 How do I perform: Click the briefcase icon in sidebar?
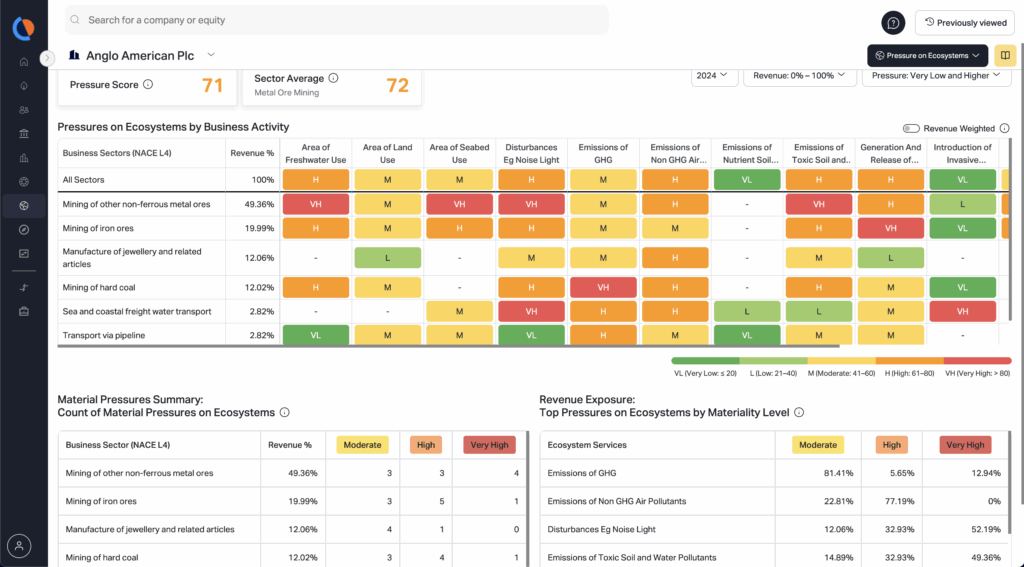pyautogui.click(x=23, y=312)
